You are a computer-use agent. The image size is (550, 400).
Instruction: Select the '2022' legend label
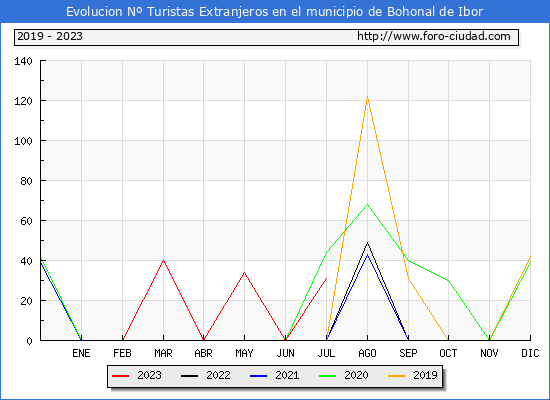(x=218, y=375)
